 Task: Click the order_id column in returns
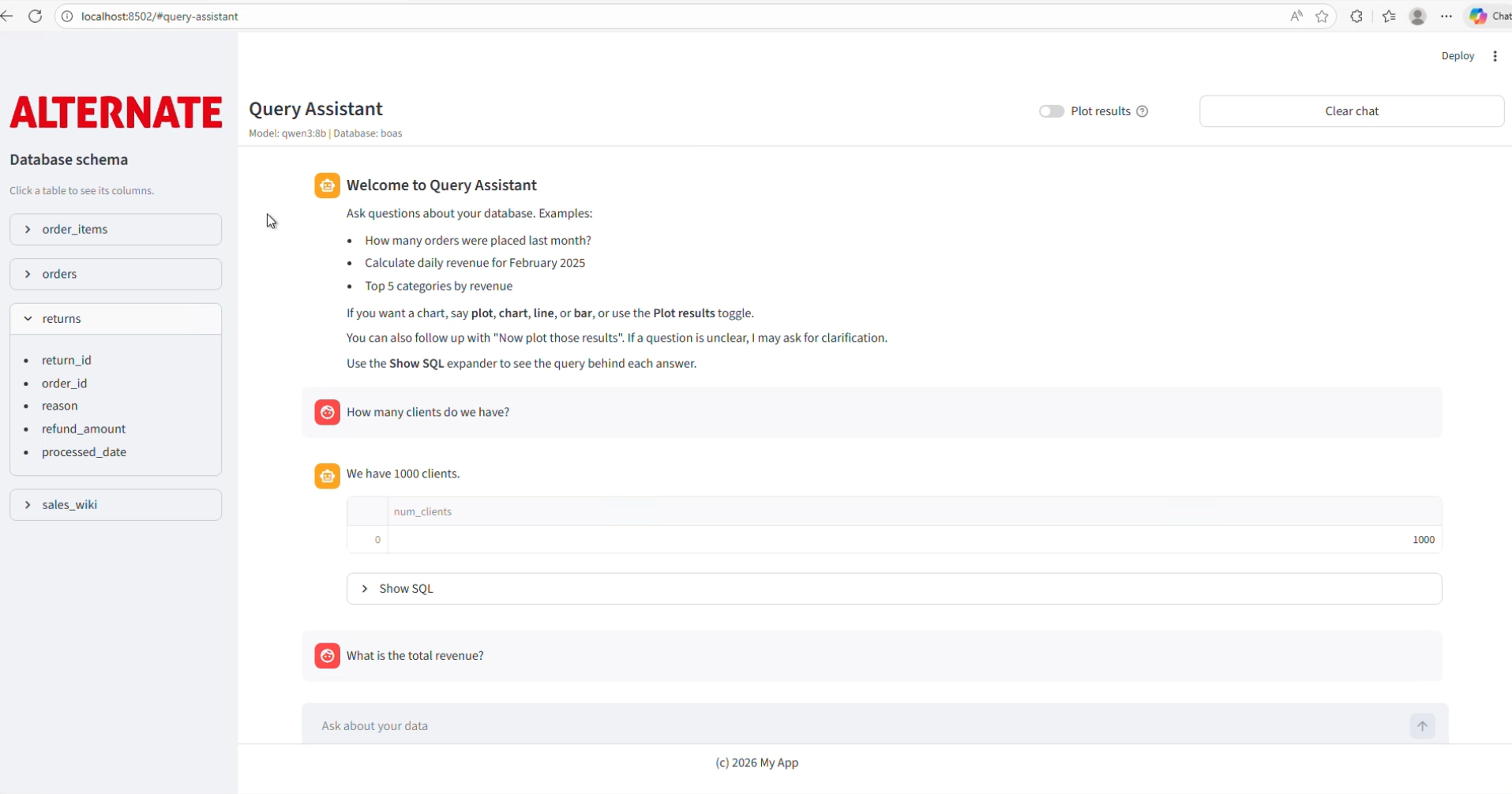(64, 383)
